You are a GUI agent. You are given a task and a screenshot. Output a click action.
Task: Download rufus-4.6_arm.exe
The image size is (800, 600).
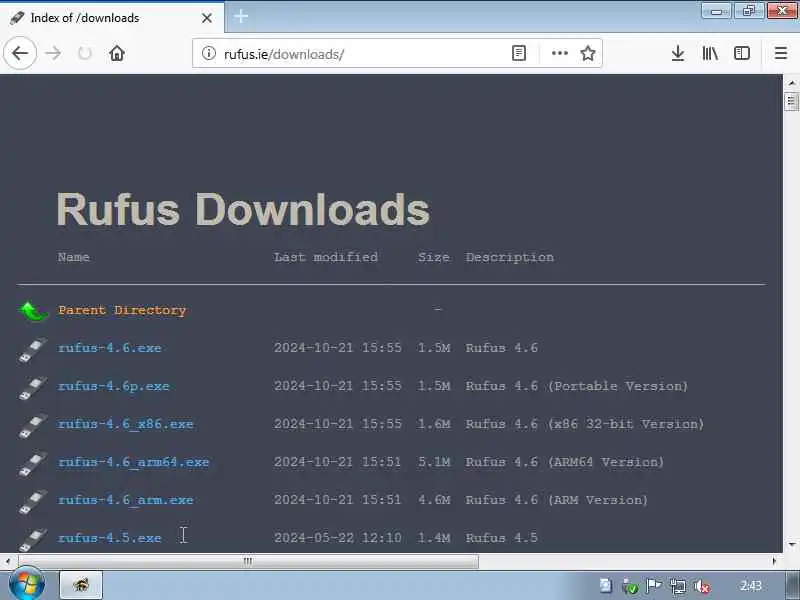126,500
